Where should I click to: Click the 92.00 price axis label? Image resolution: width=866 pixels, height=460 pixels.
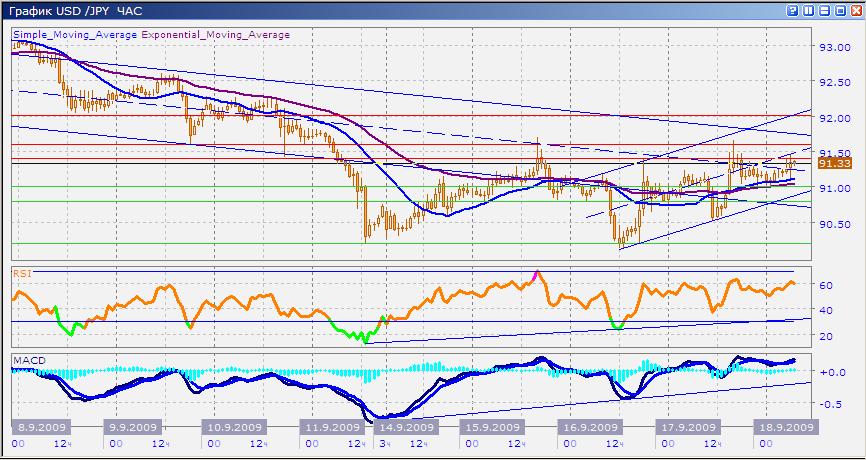834,118
